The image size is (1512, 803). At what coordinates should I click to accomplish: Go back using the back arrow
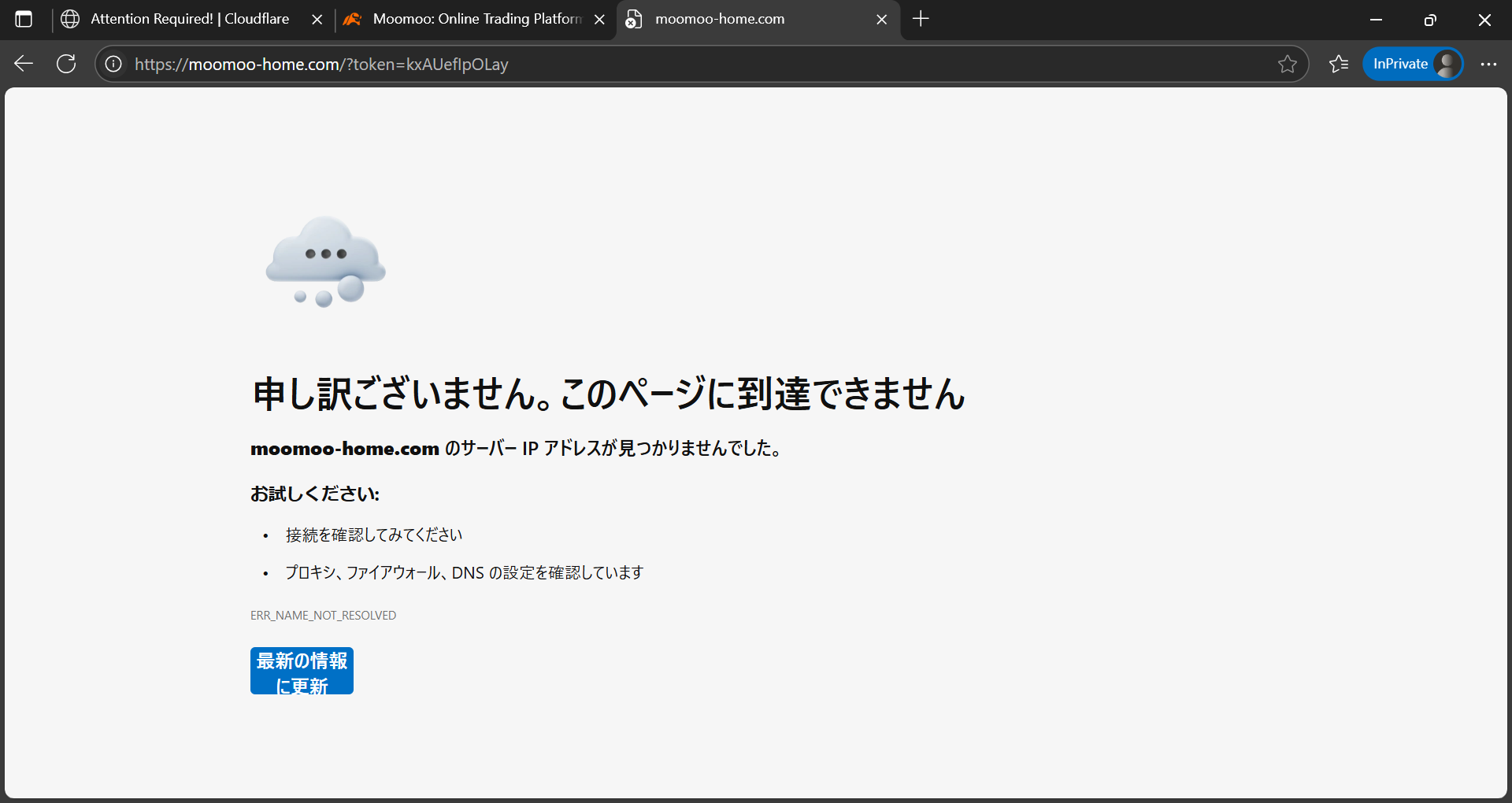pos(24,64)
